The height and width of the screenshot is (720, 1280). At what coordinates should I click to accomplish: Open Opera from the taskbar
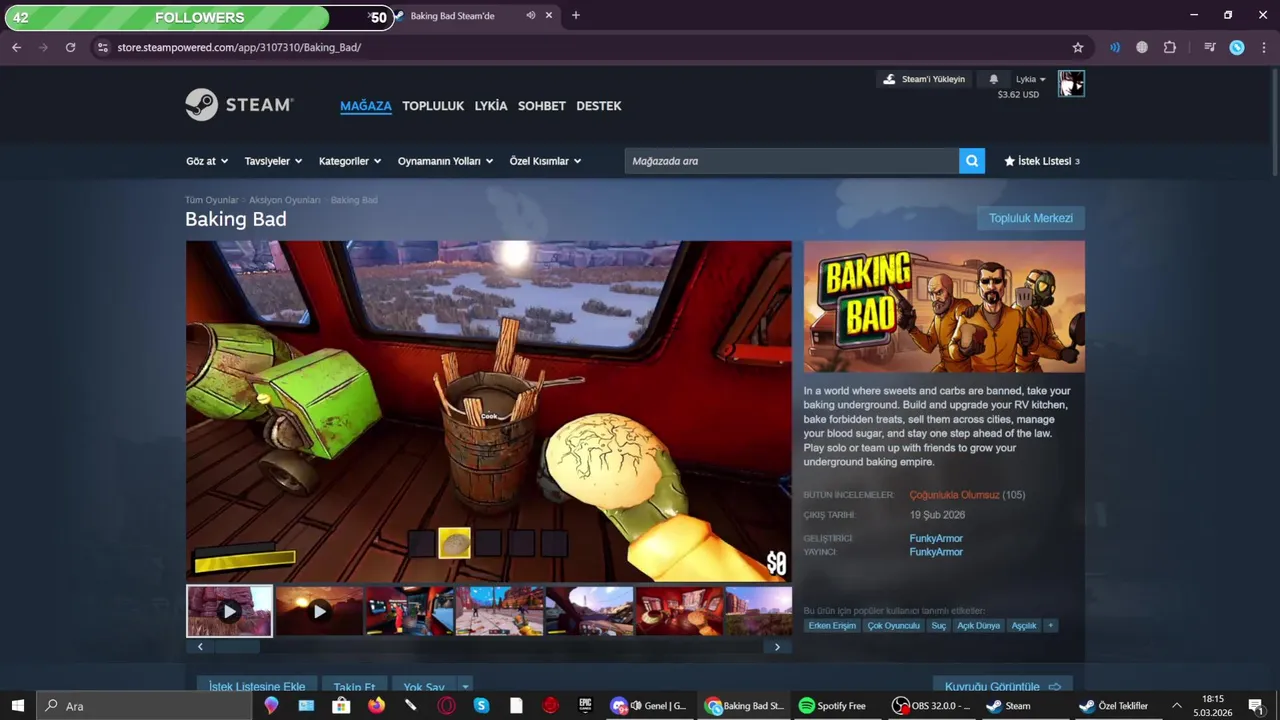[446, 706]
